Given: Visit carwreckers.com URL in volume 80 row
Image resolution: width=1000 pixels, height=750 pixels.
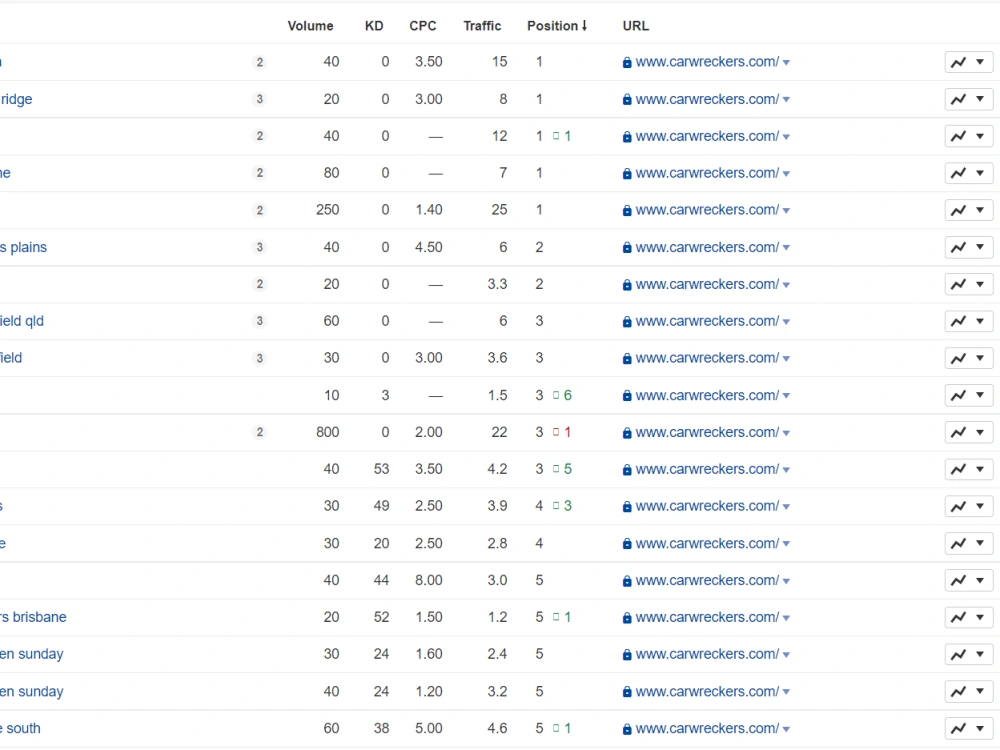Looking at the screenshot, I should click(x=707, y=173).
